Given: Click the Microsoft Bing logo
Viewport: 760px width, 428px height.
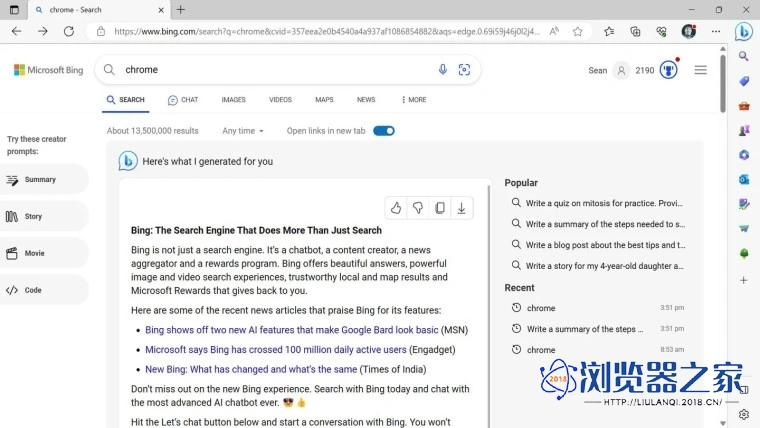Looking at the screenshot, I should tap(48, 70).
